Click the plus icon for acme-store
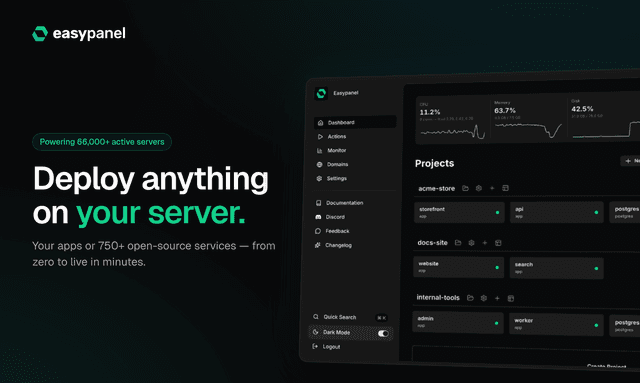The image size is (640, 383). (492, 188)
